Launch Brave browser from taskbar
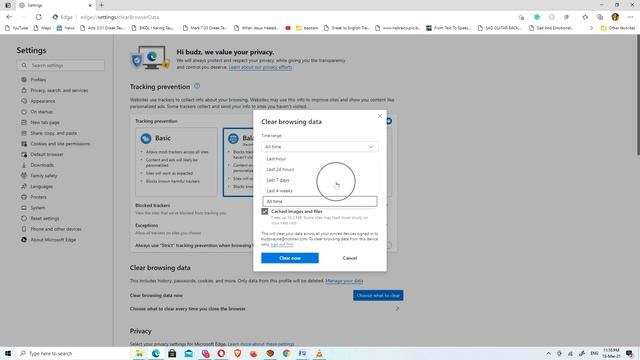Screen dimensions: 640x360 (x=238, y=353)
